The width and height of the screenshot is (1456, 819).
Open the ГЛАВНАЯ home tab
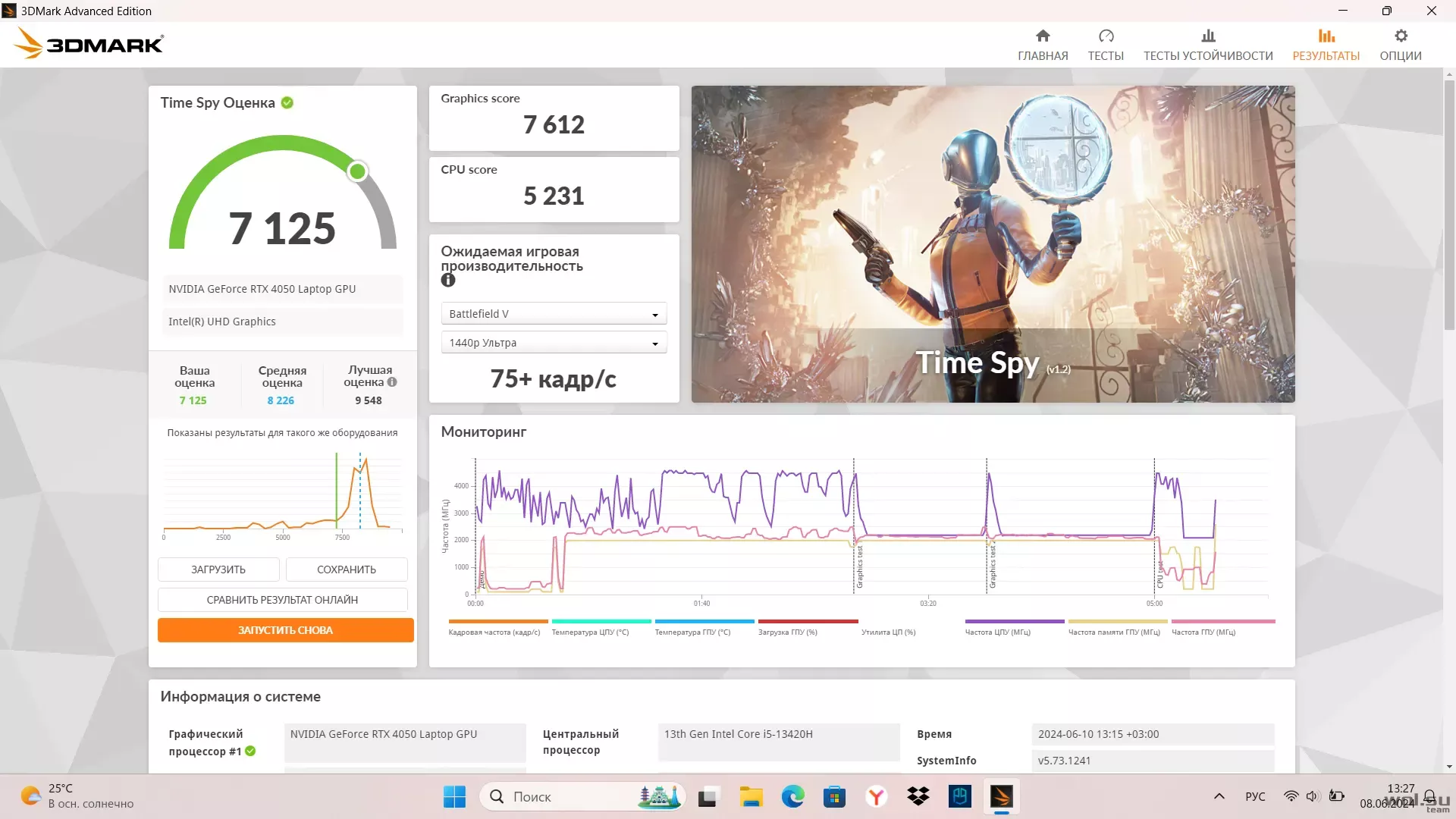[x=1043, y=45]
